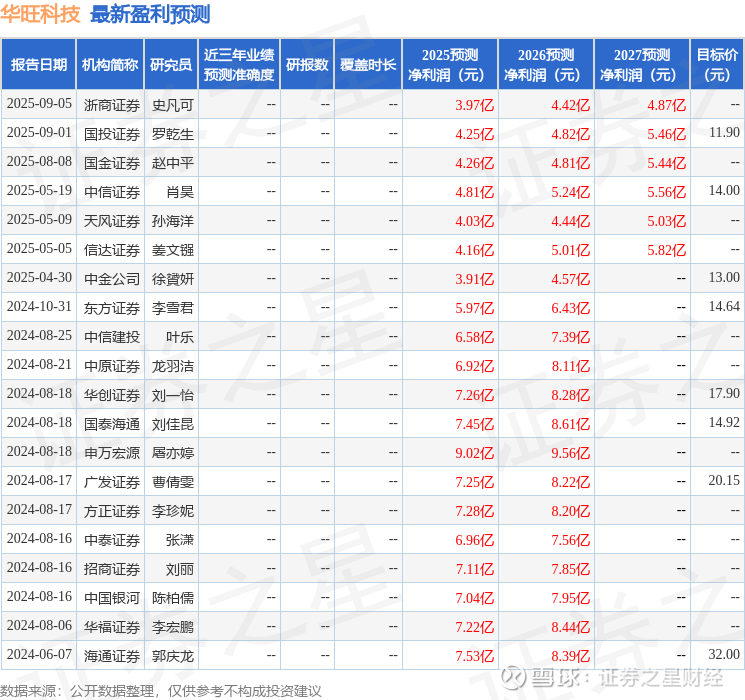The image size is (745, 700).
Task: Select the 中国银河 cell
Action: (x=112, y=598)
